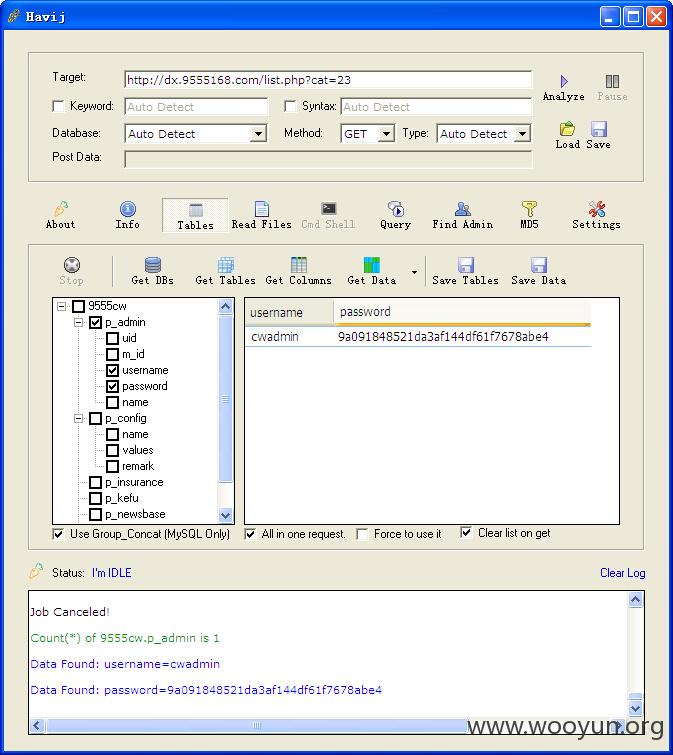Uncheck the p_admin table checkbox
The image size is (673, 755).
(x=95, y=322)
